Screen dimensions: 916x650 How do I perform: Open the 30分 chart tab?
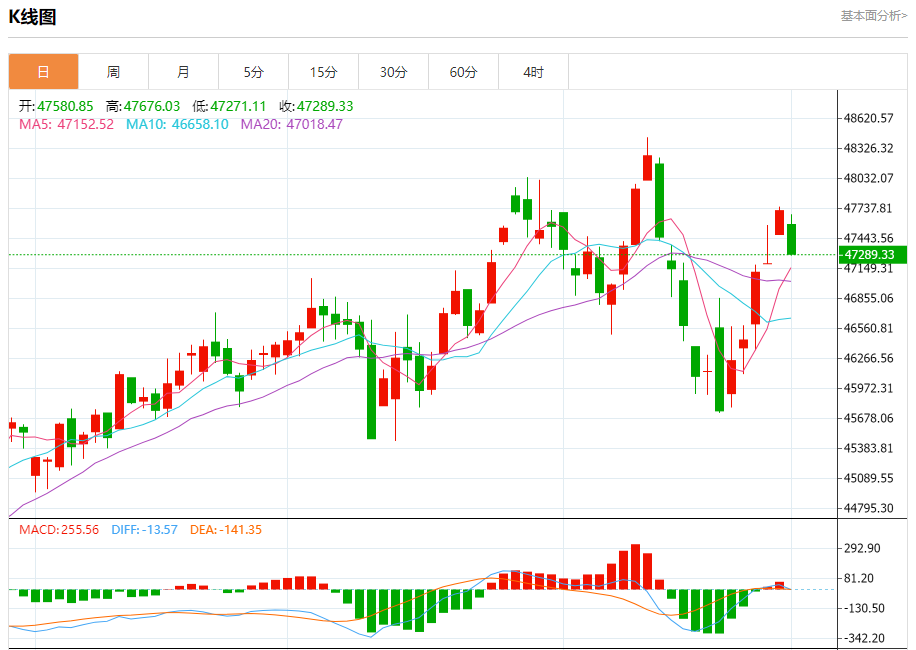(x=394, y=72)
